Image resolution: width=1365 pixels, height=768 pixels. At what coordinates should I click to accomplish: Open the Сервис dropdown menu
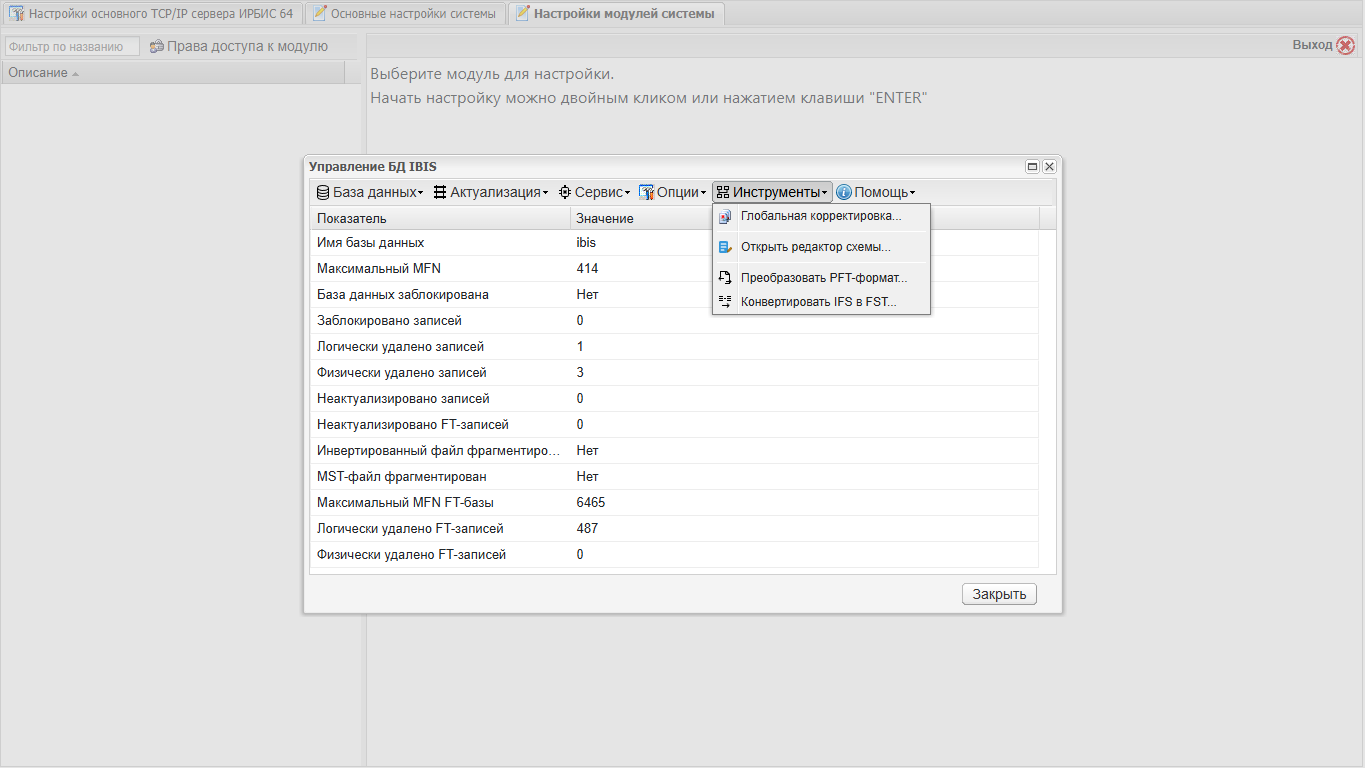click(x=595, y=192)
